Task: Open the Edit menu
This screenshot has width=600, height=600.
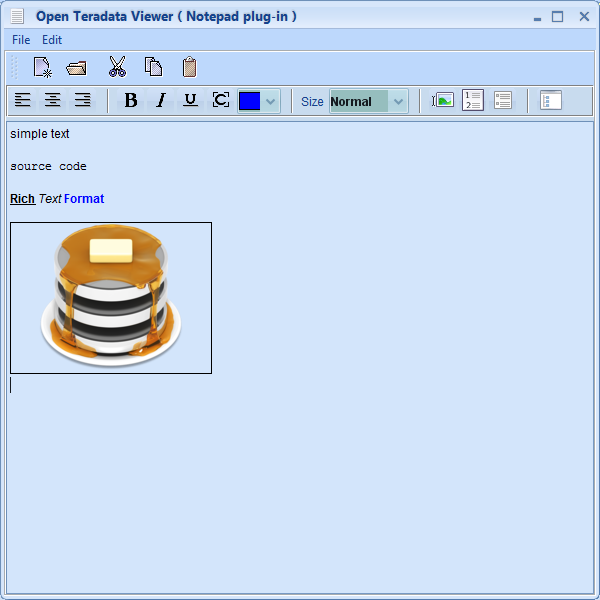Action: [x=52, y=40]
